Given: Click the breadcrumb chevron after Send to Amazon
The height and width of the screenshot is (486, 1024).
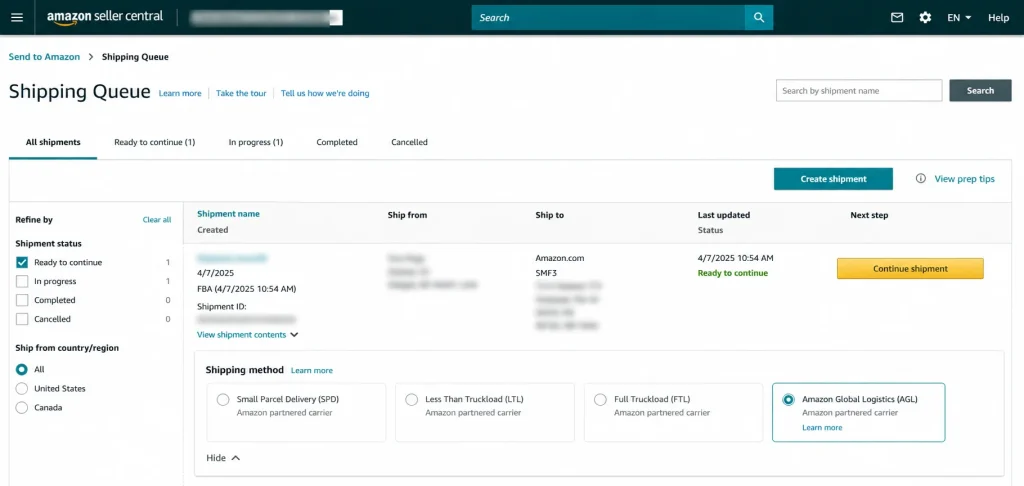Looking at the screenshot, I should 91,57.
